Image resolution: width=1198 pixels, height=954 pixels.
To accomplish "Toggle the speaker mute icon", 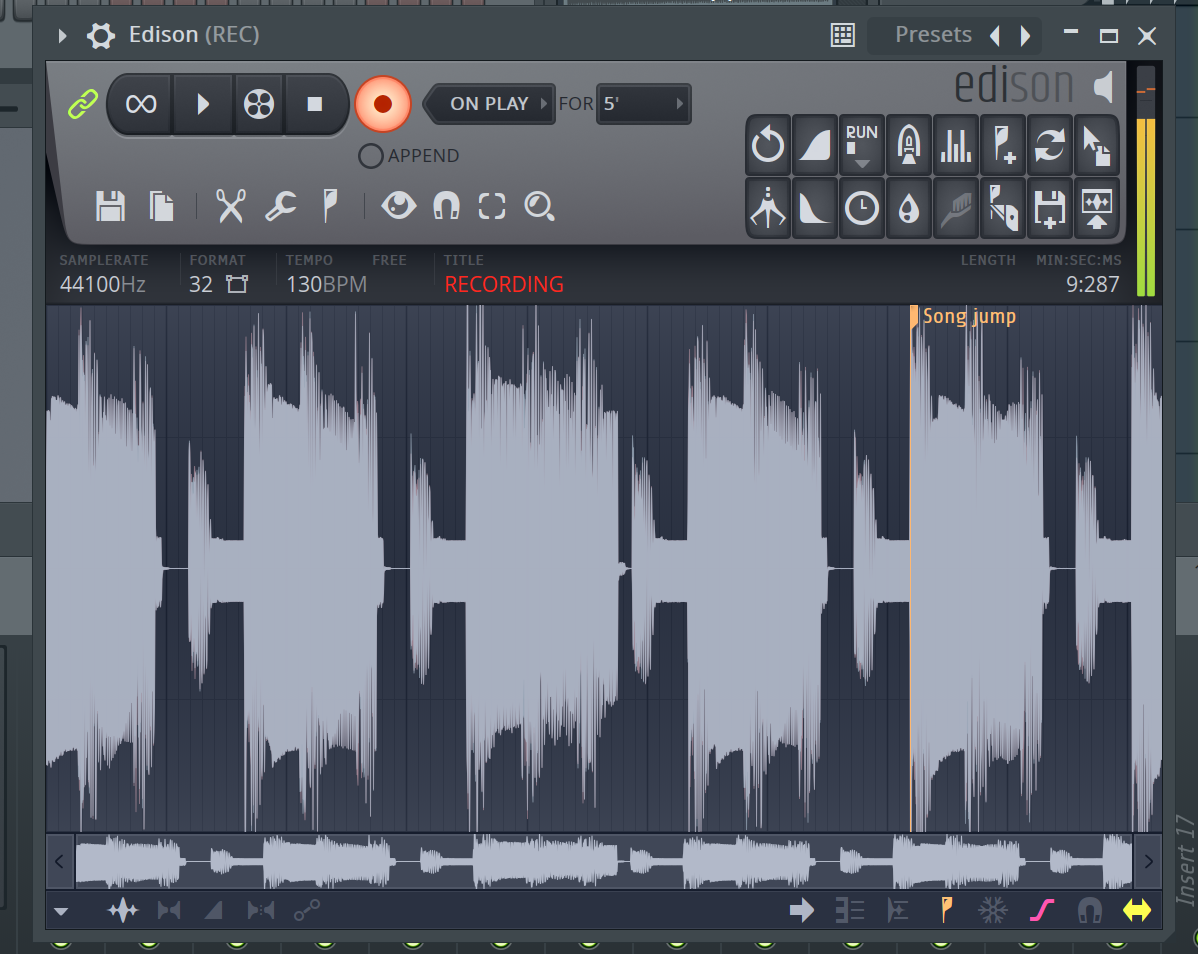I will point(1103,86).
